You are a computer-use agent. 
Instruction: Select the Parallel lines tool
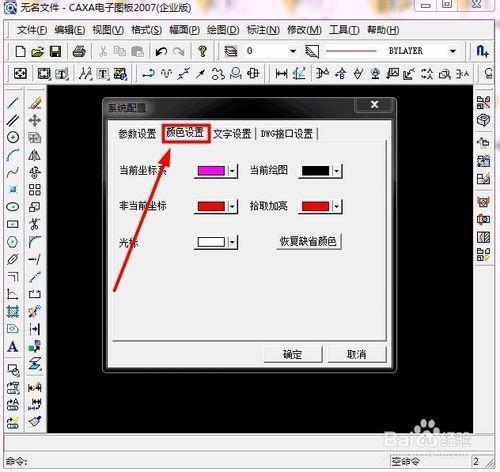pos(13,120)
